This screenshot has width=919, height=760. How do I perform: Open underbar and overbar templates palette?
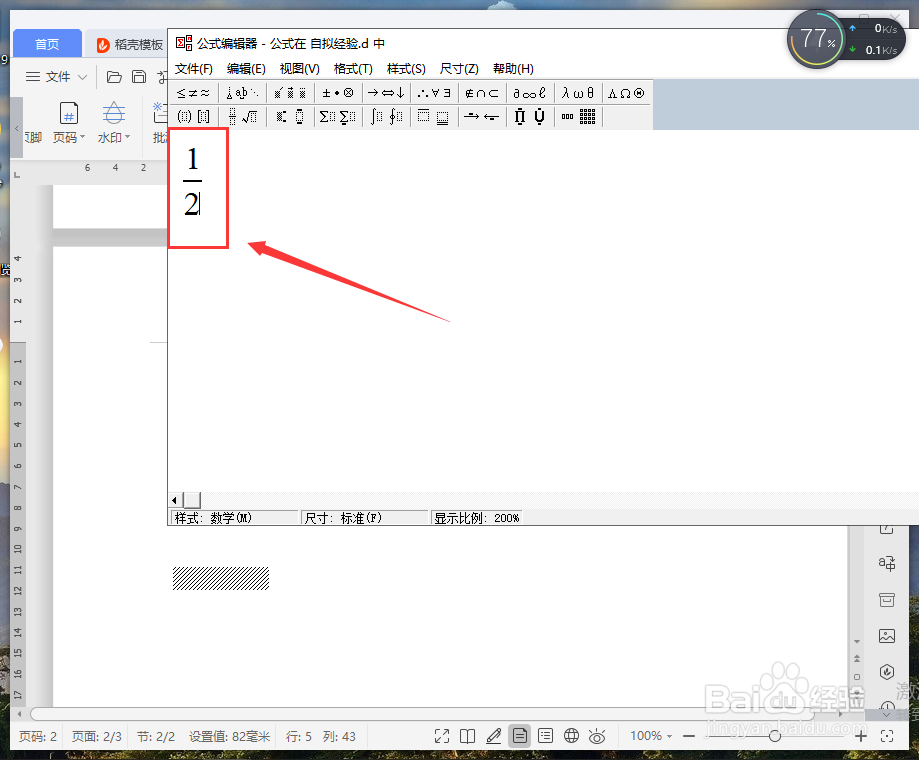coord(434,117)
